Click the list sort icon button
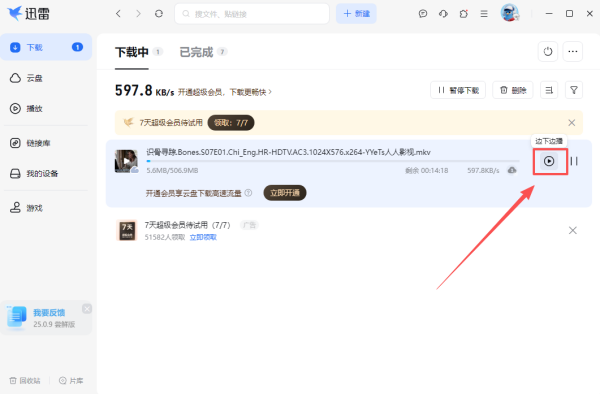The width and height of the screenshot is (600, 394). (x=549, y=90)
